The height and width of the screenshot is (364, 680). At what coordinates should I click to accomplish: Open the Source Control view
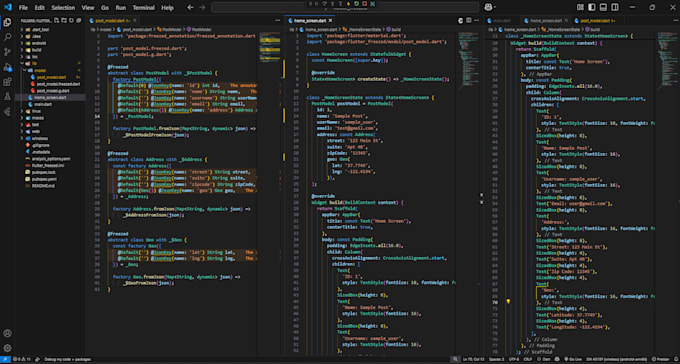(7, 52)
